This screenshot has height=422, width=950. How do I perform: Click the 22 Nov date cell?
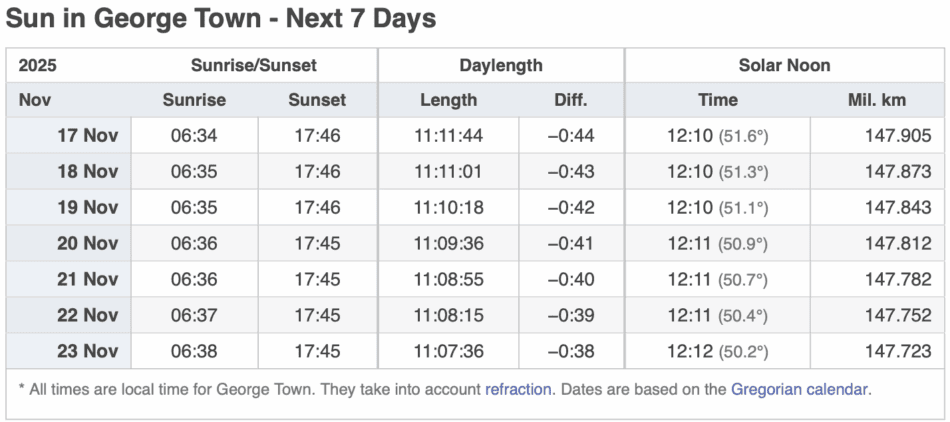click(x=87, y=316)
